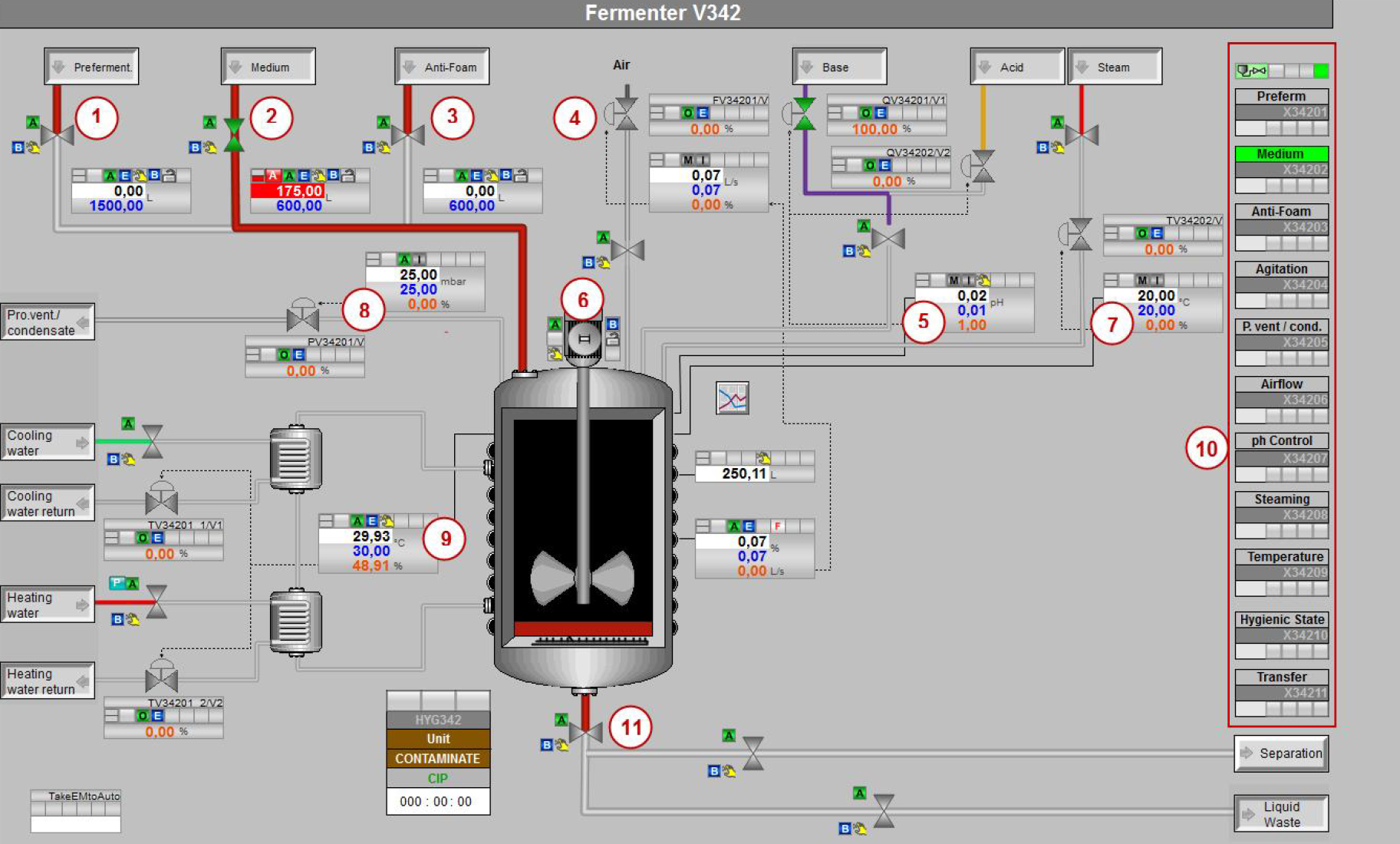Select the ph Control sequence X34207

point(1281,457)
